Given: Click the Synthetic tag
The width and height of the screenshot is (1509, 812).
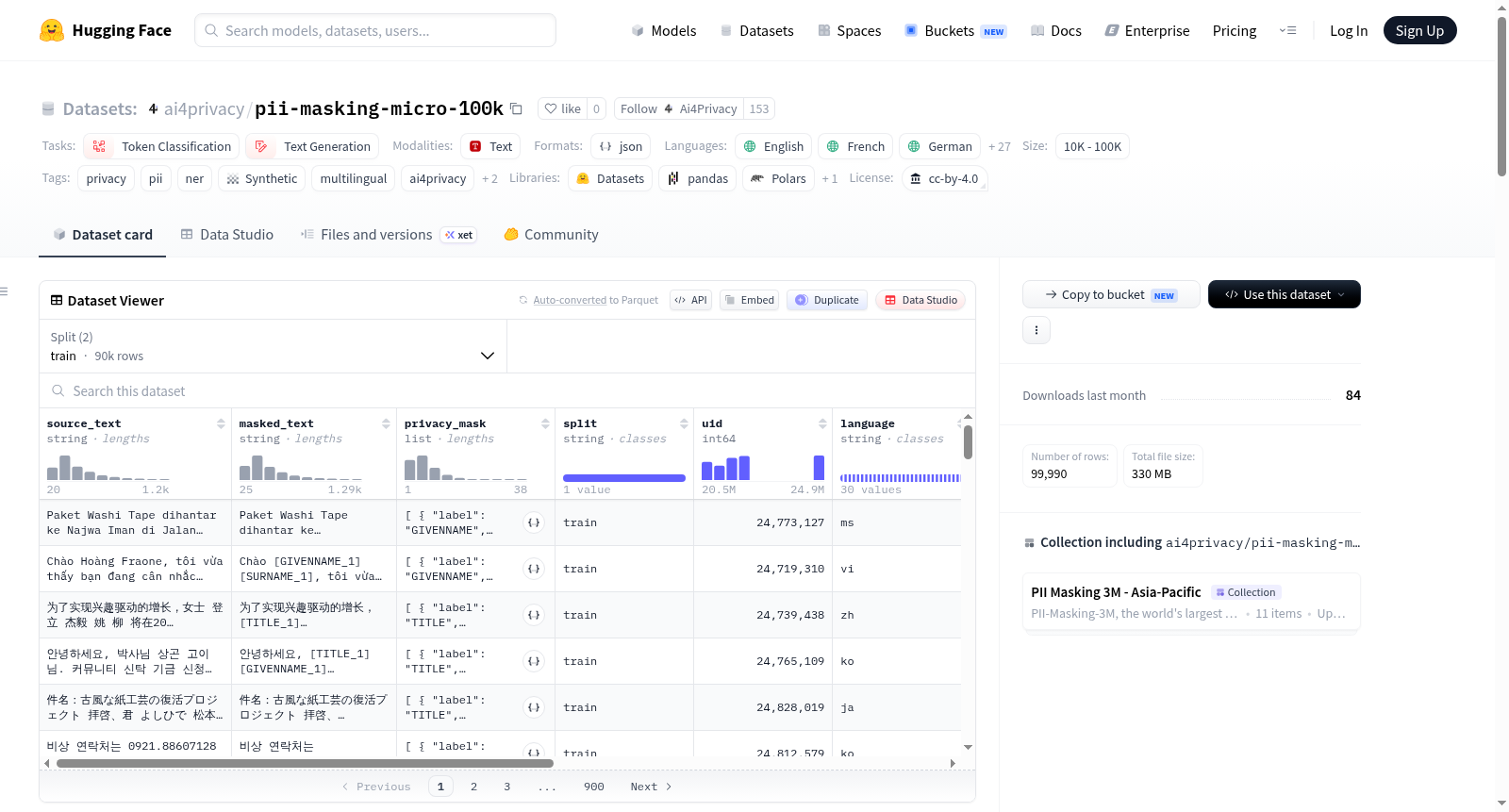Looking at the screenshot, I should (x=261, y=178).
